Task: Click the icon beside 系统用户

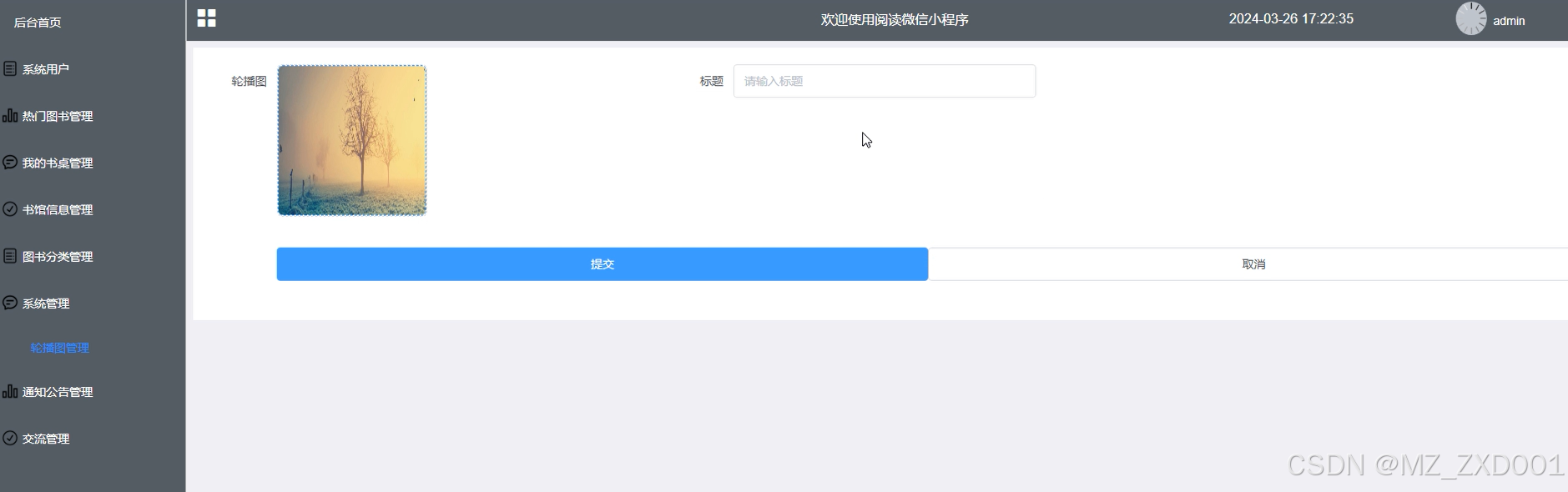Action: [x=10, y=68]
